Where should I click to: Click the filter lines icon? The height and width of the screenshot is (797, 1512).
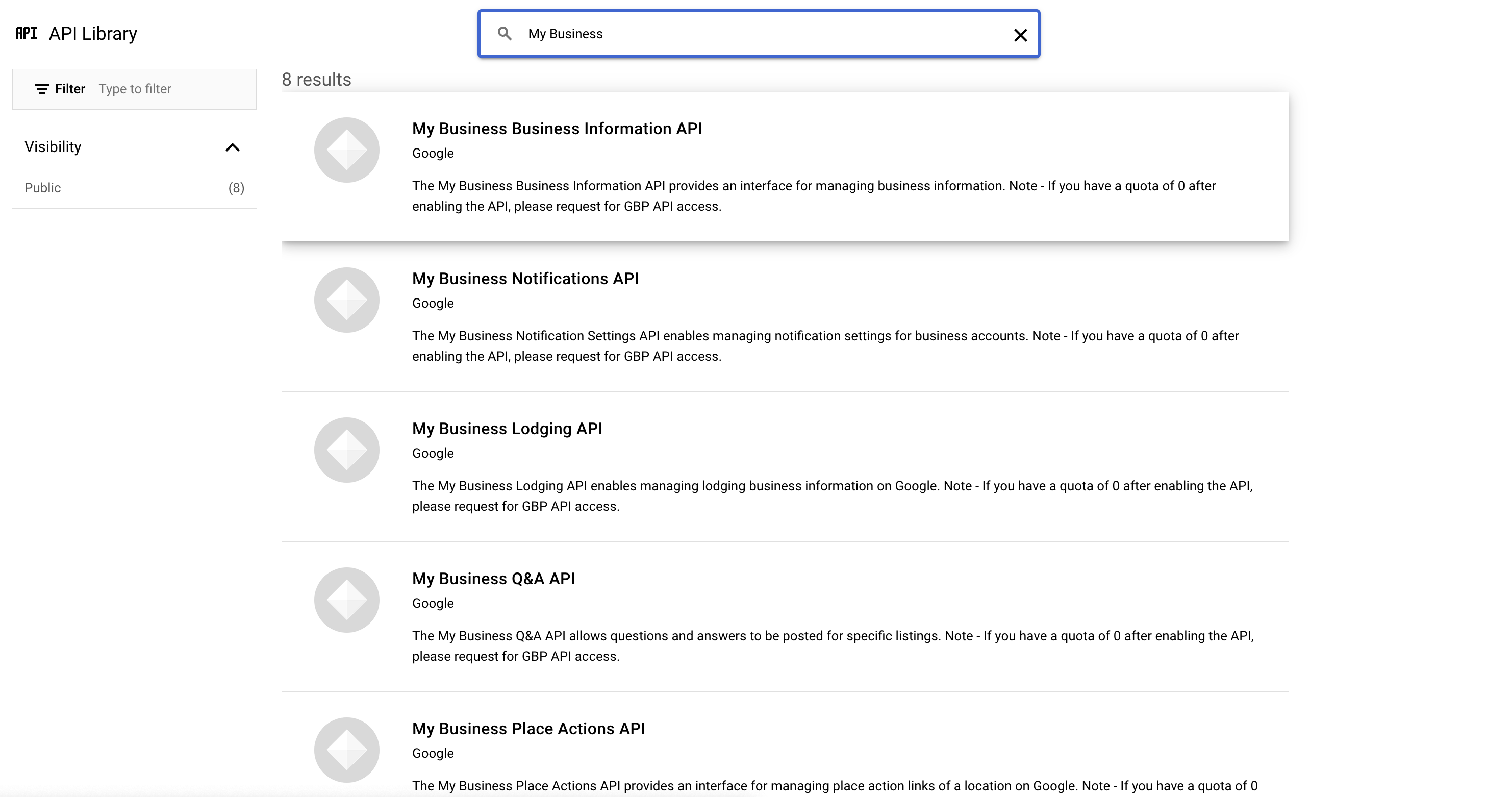pyautogui.click(x=41, y=89)
